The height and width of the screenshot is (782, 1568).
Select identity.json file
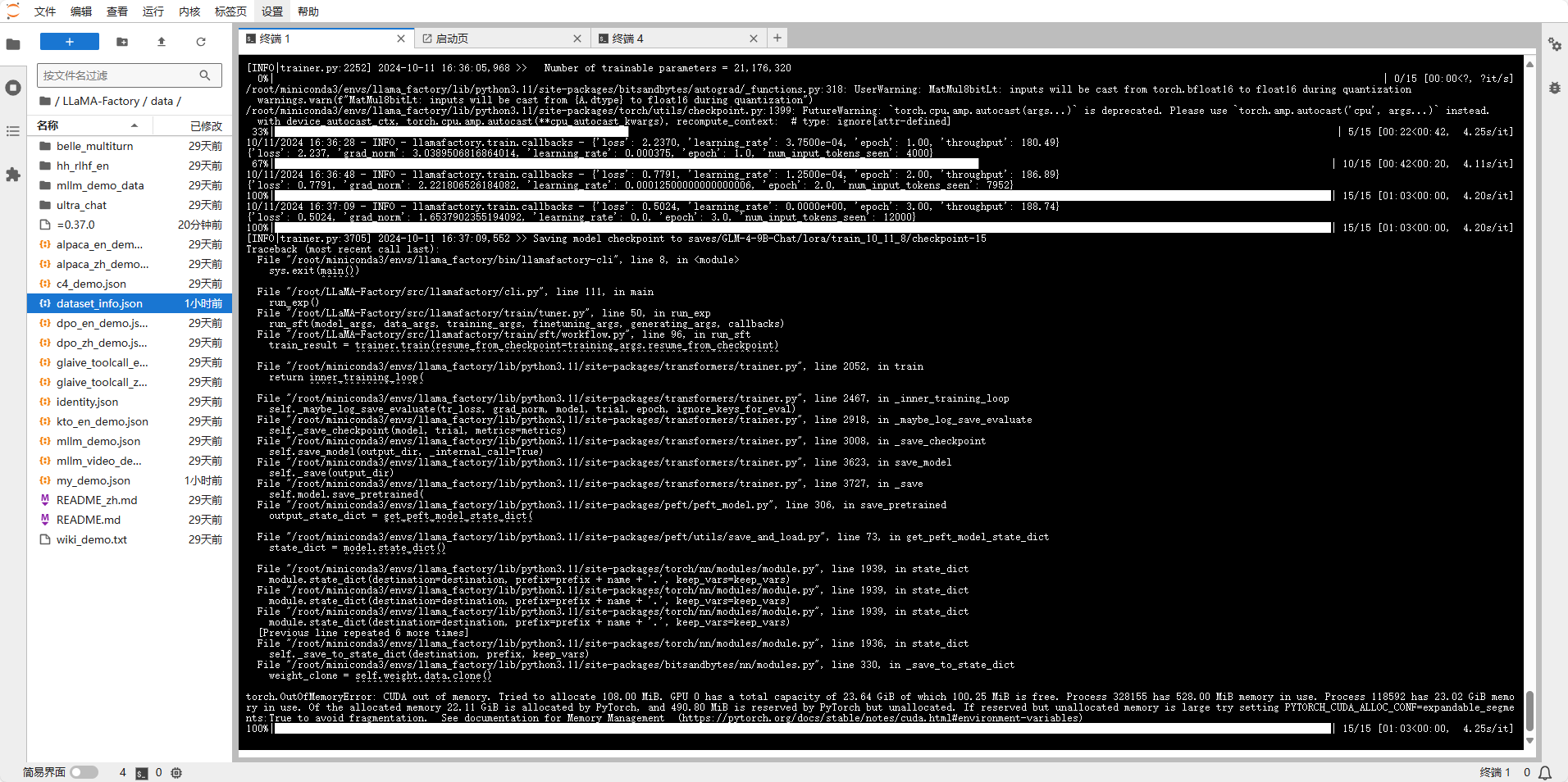[130, 402]
